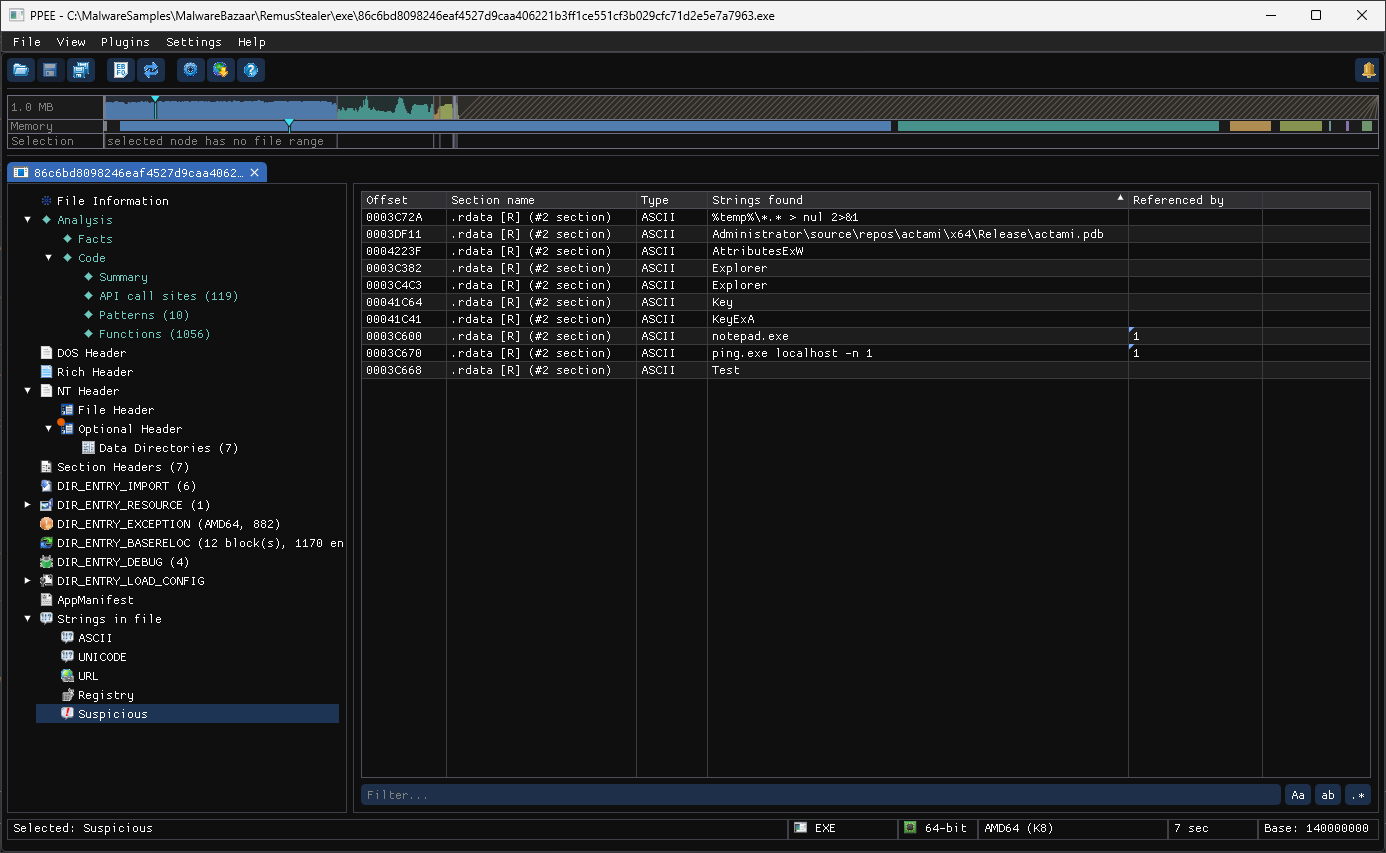
Task: Collapse the Strings in file node
Action: pos(28,619)
